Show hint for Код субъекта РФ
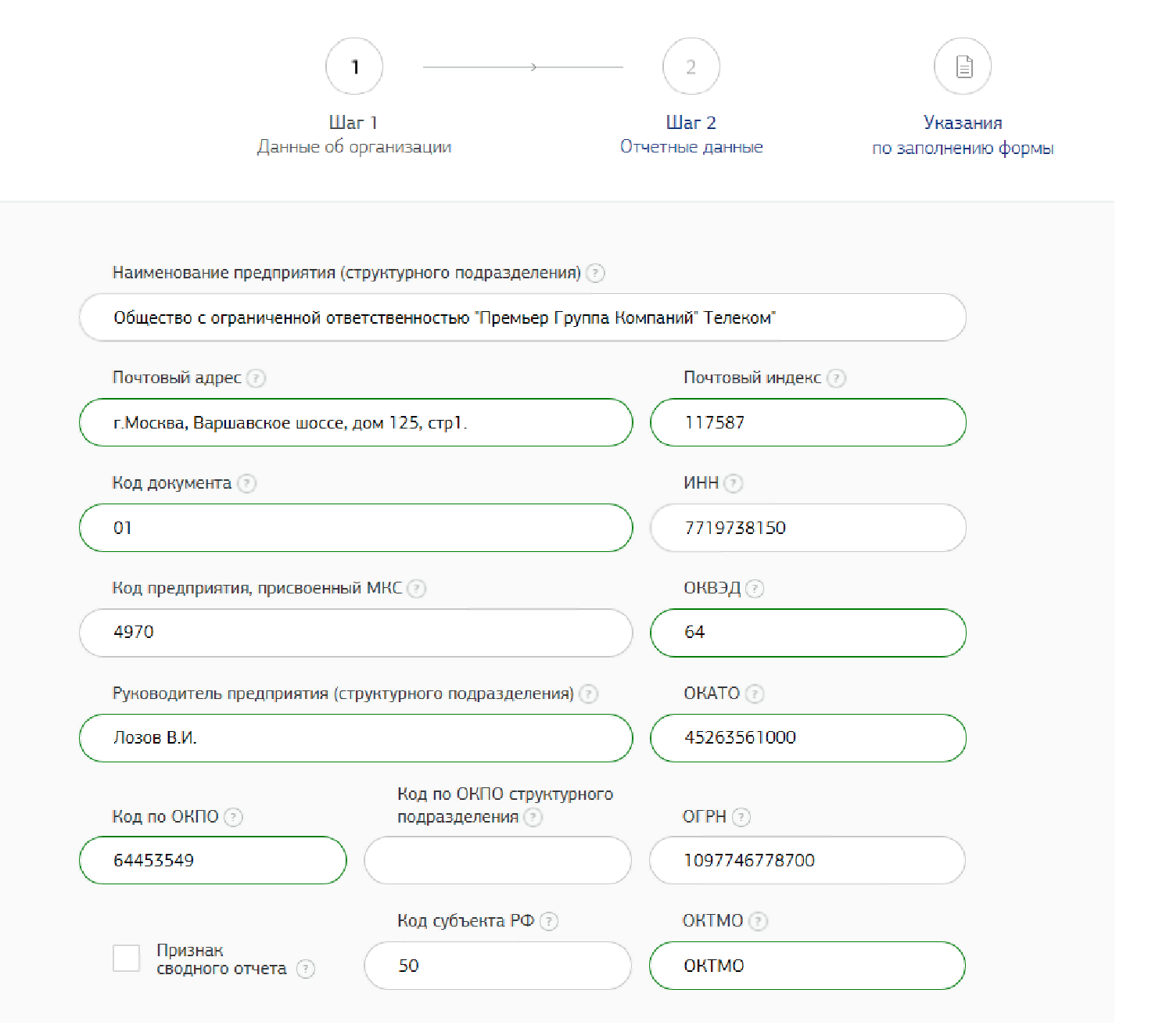Viewport: 1159px width, 1036px height. click(549, 921)
